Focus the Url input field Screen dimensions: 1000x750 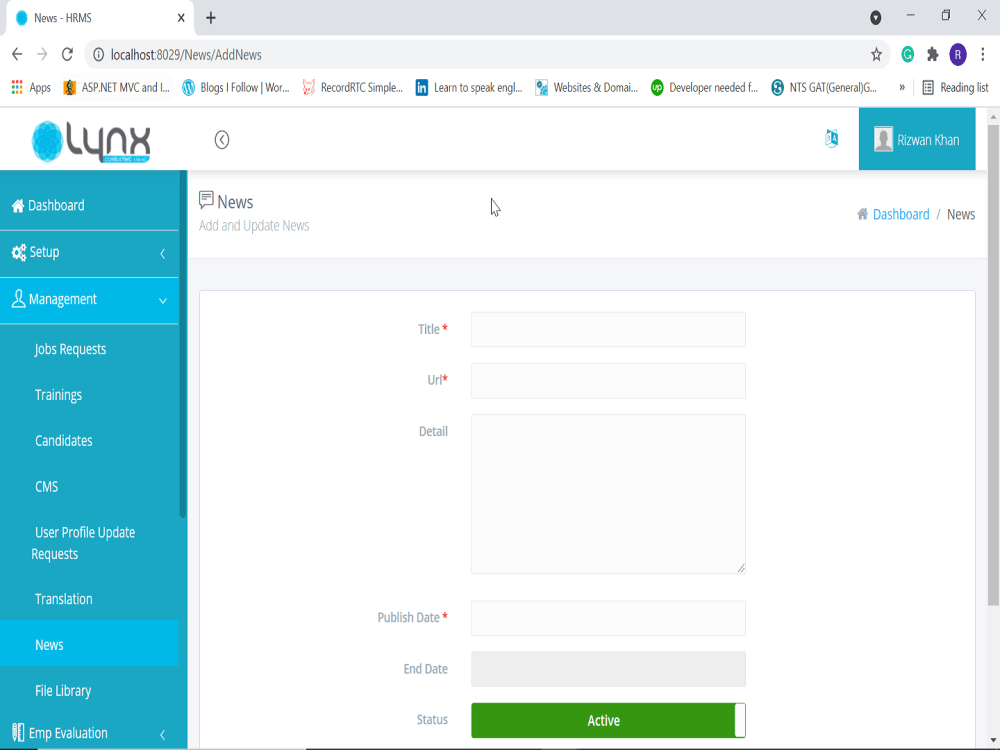click(608, 381)
